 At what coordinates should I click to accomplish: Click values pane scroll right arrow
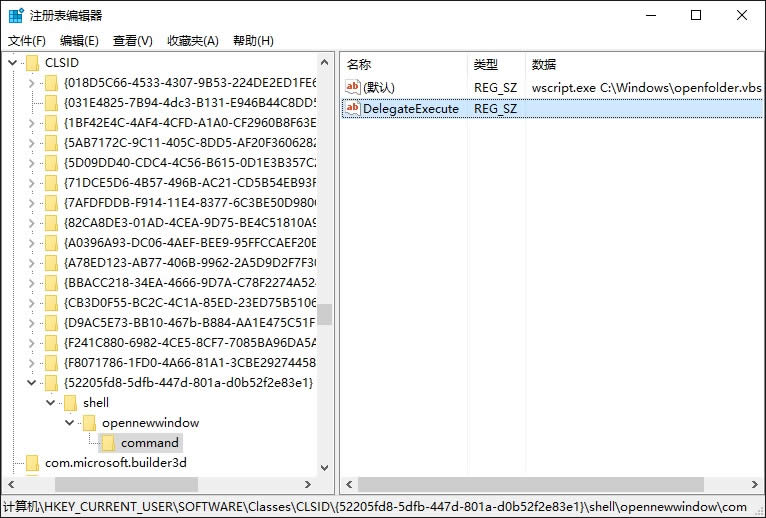pyautogui.click(x=755, y=484)
